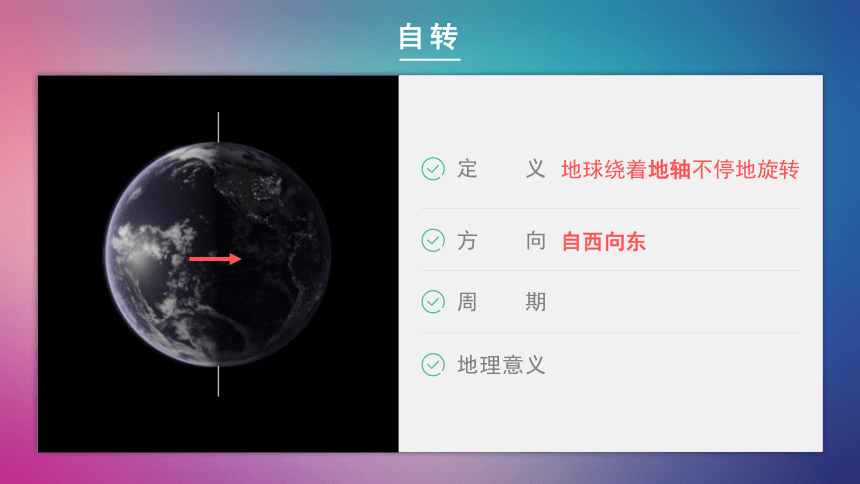Viewport: 860px width, 484px height.
Task: Click the axis line below the globe
Action: coord(218,381)
